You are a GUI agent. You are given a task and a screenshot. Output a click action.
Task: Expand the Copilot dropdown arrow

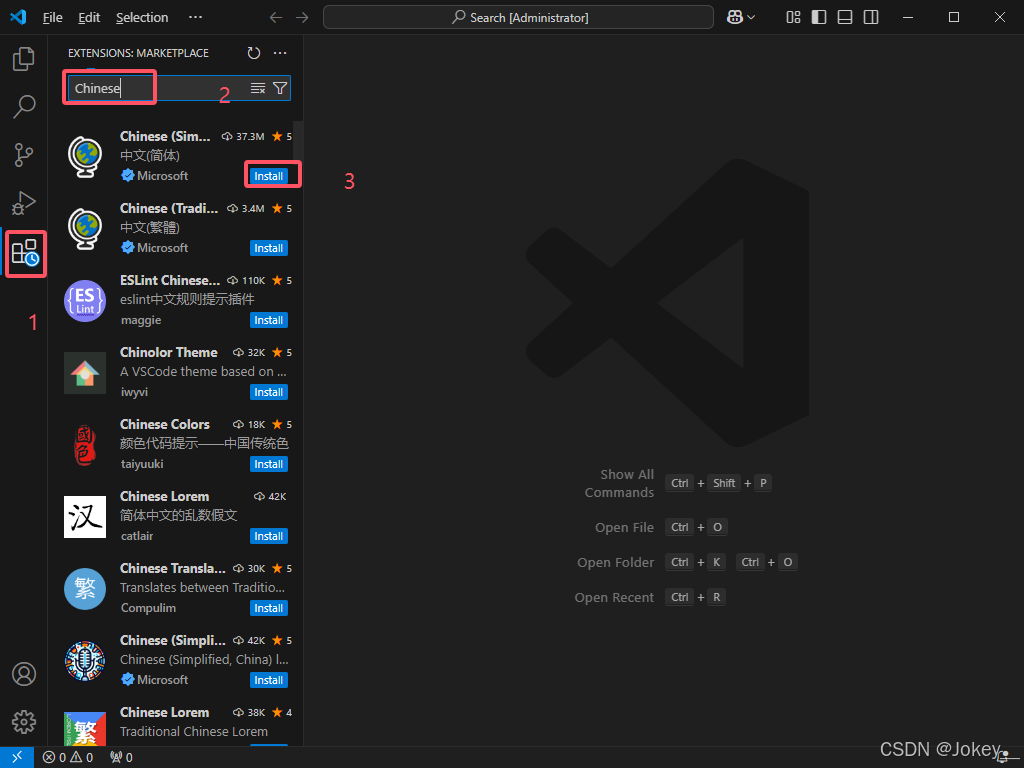(751, 18)
